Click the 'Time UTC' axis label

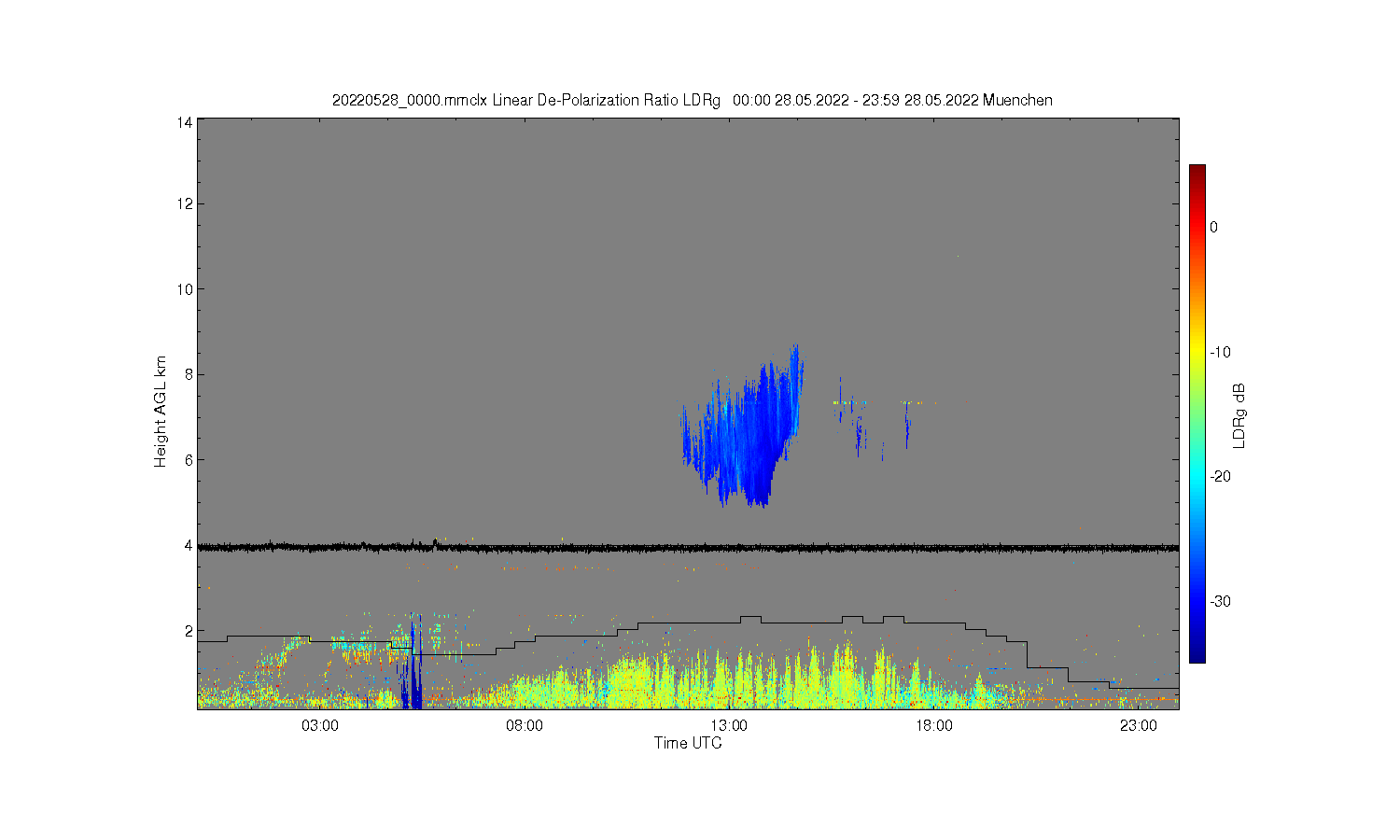tap(688, 743)
